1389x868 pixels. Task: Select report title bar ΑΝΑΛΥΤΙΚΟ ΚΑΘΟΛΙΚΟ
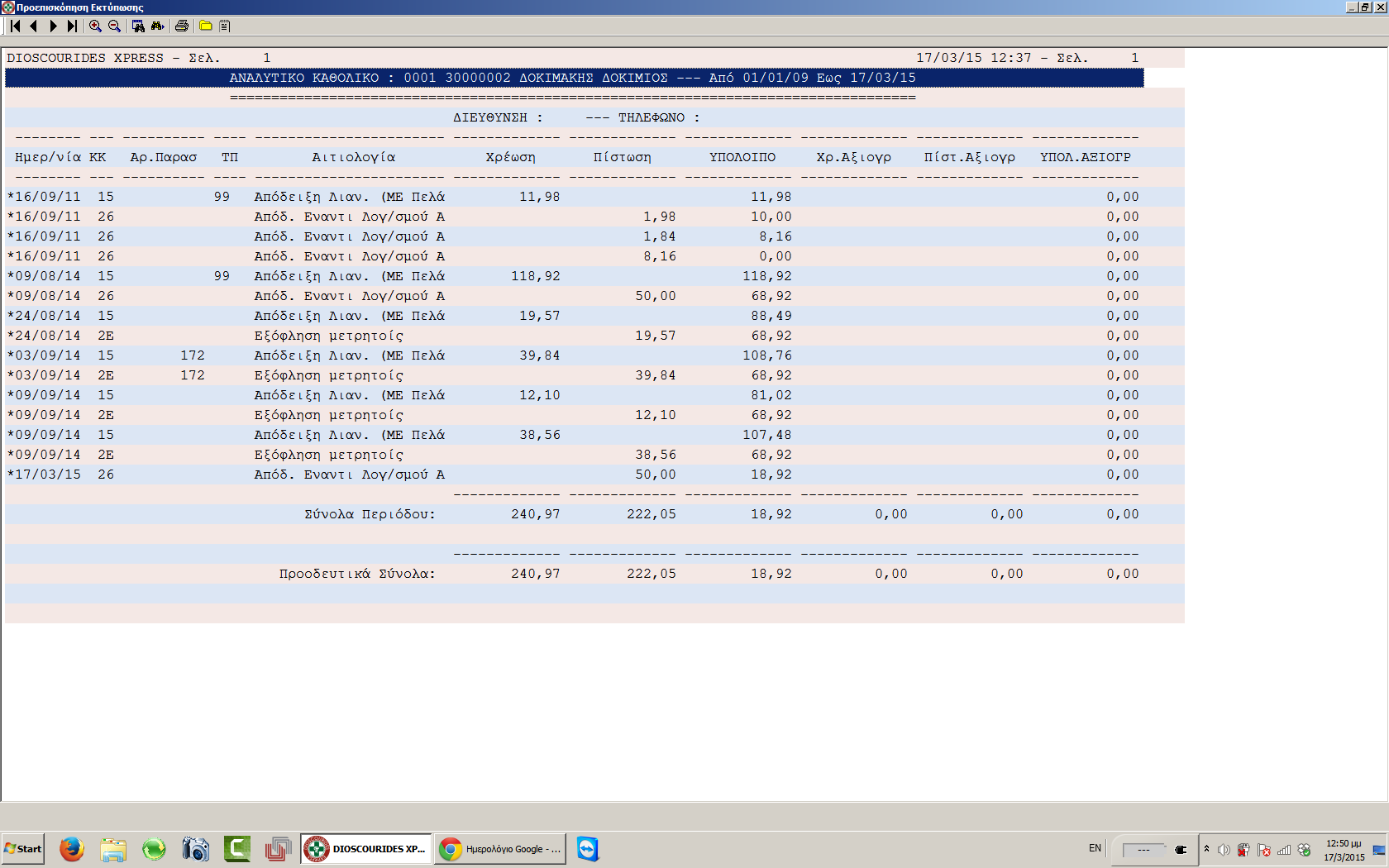click(x=574, y=78)
